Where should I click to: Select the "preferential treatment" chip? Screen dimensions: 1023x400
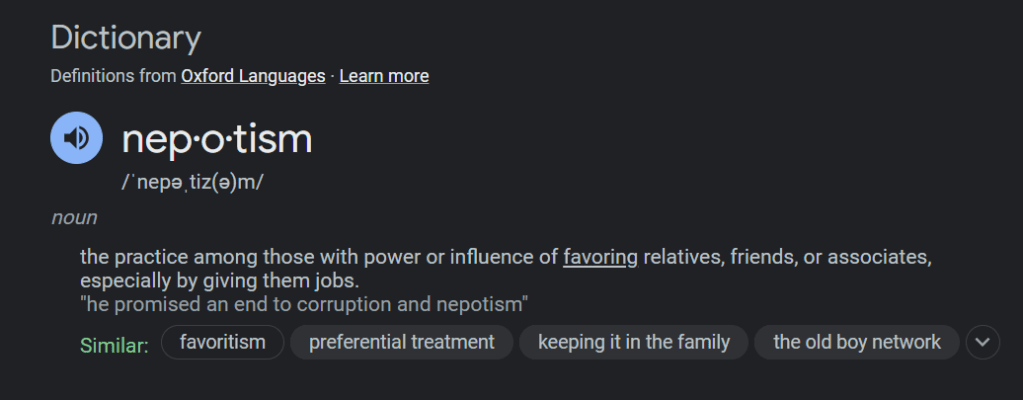pos(401,342)
